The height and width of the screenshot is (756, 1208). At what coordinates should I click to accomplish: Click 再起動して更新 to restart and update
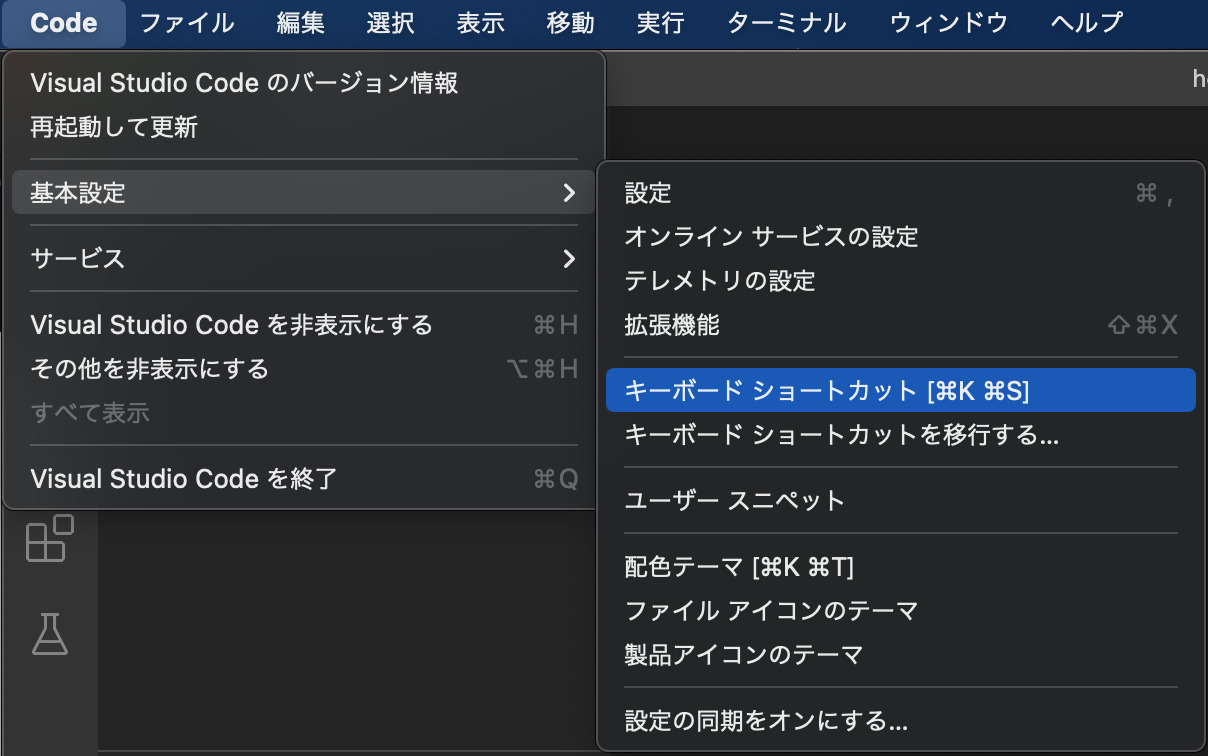[114, 127]
